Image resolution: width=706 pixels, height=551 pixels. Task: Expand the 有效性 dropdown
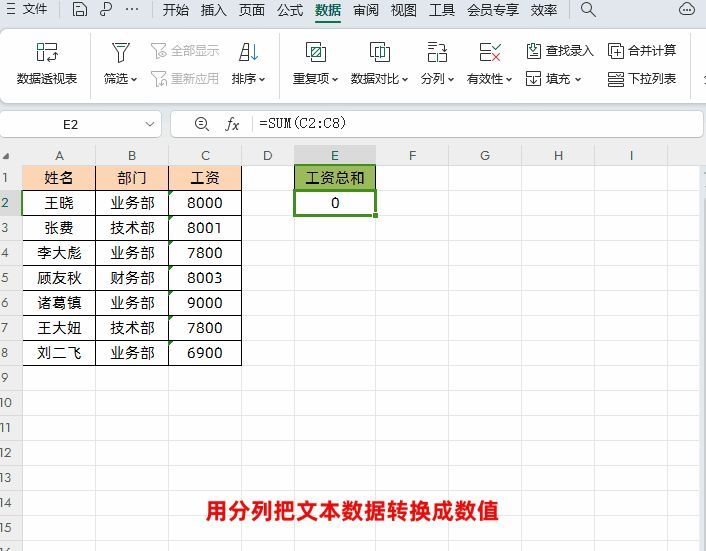tap(509, 80)
